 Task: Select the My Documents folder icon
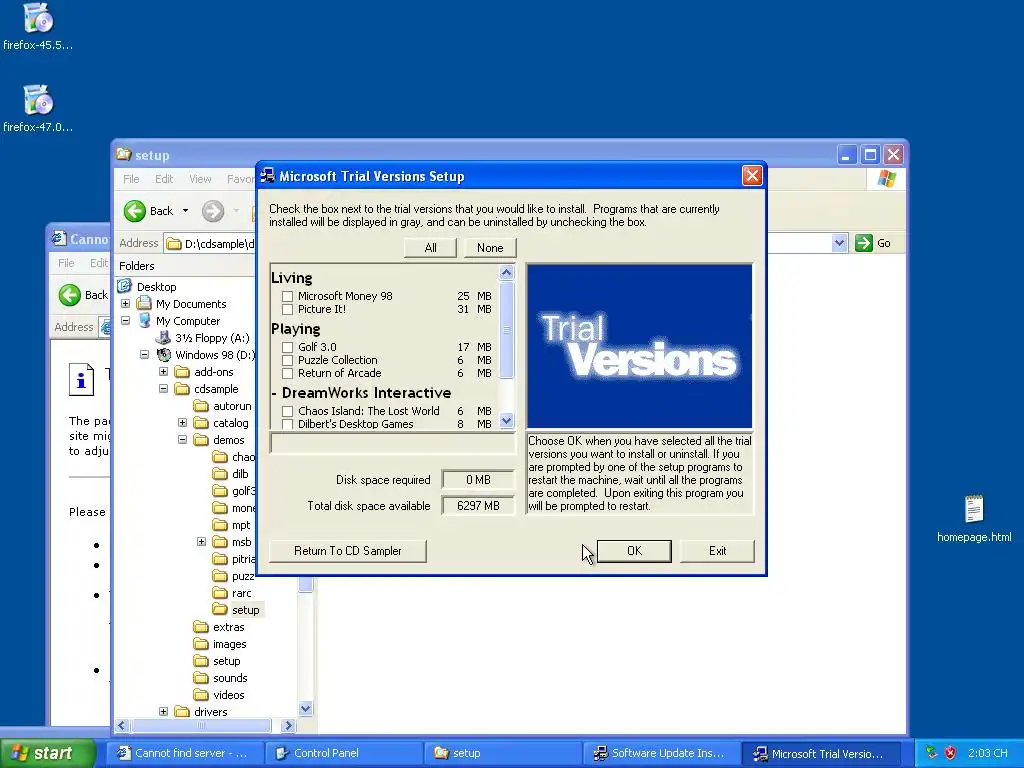[144, 304]
